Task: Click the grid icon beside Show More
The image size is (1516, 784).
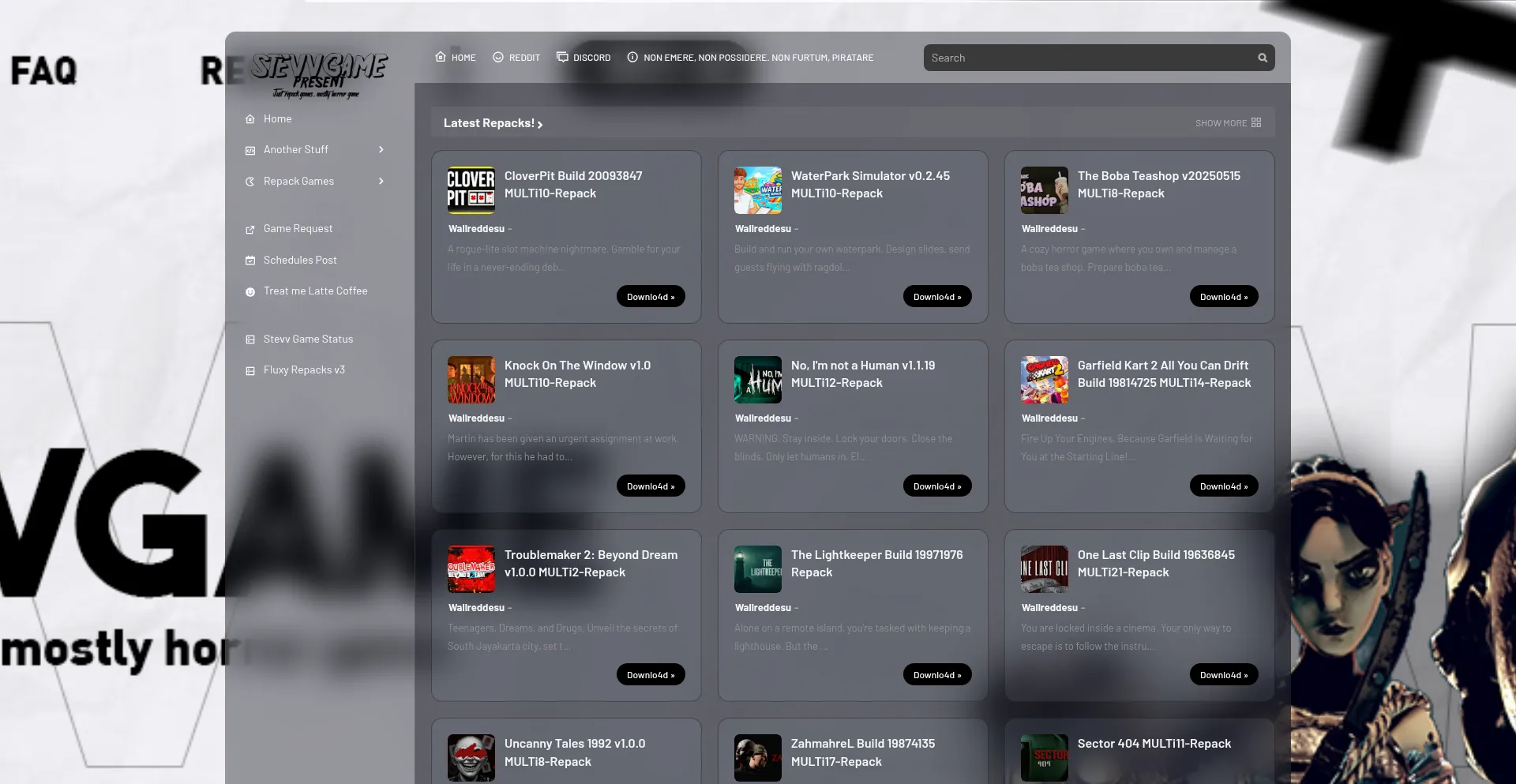Action: pos(1256,123)
